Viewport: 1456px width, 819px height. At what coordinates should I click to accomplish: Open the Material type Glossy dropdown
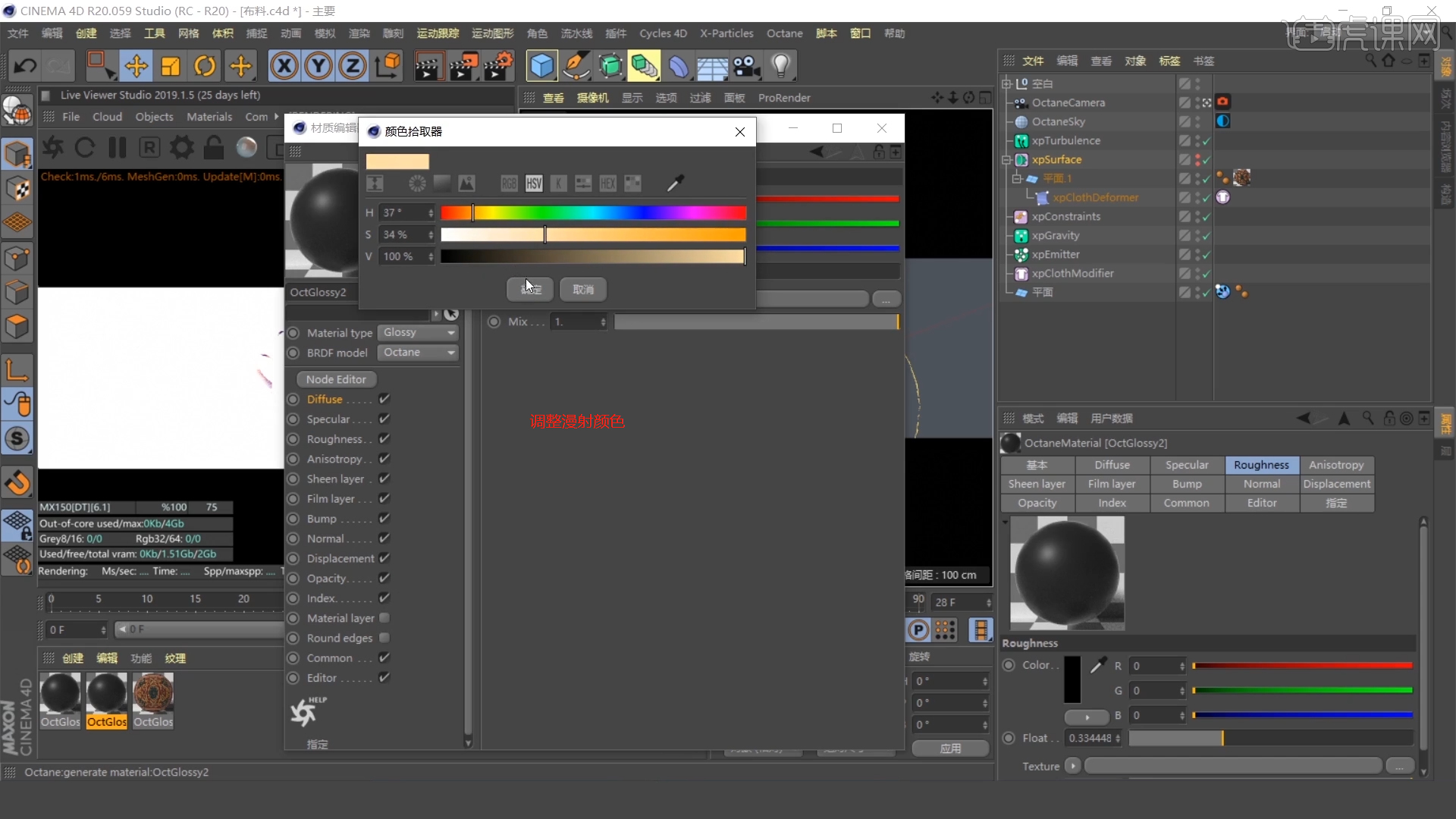pyautogui.click(x=418, y=333)
